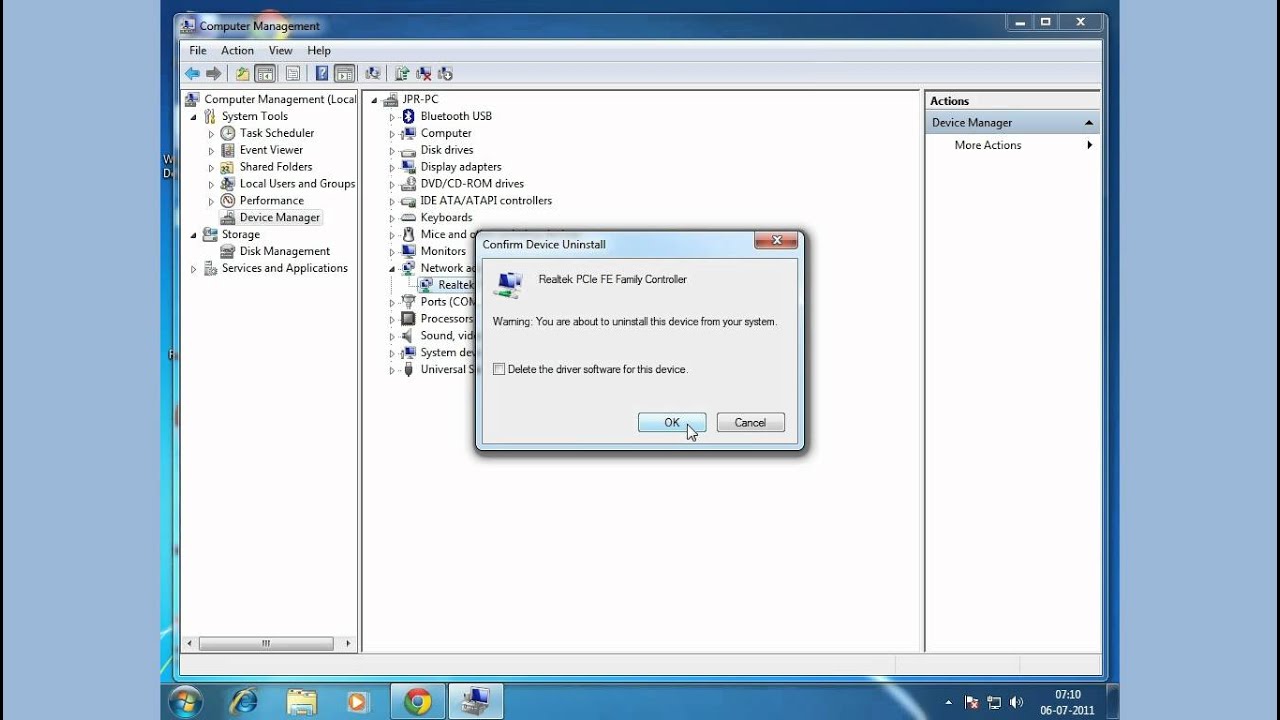
Task: Click the Update Driver Software toolbar icon
Action: [402, 73]
